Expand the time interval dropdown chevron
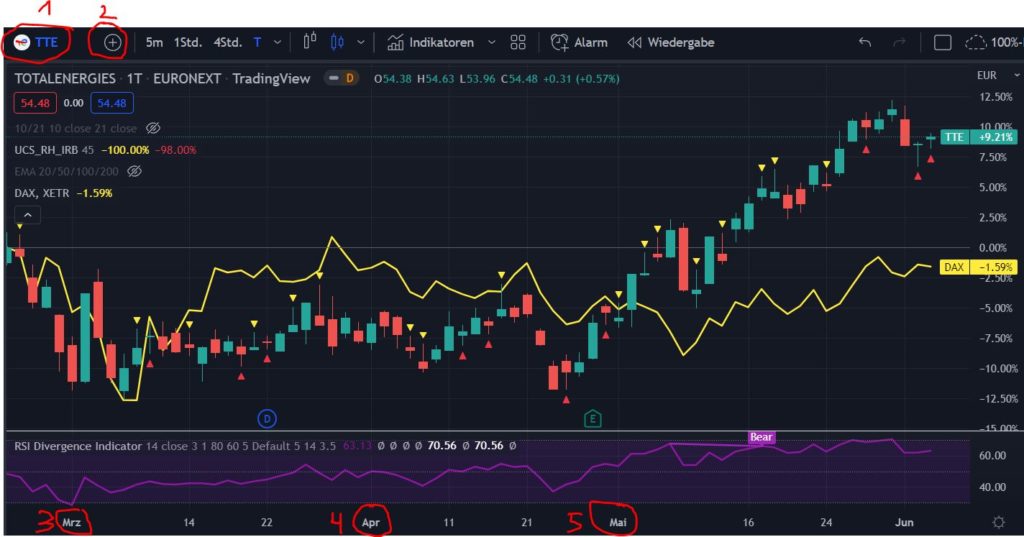1024x537 pixels. pos(277,42)
